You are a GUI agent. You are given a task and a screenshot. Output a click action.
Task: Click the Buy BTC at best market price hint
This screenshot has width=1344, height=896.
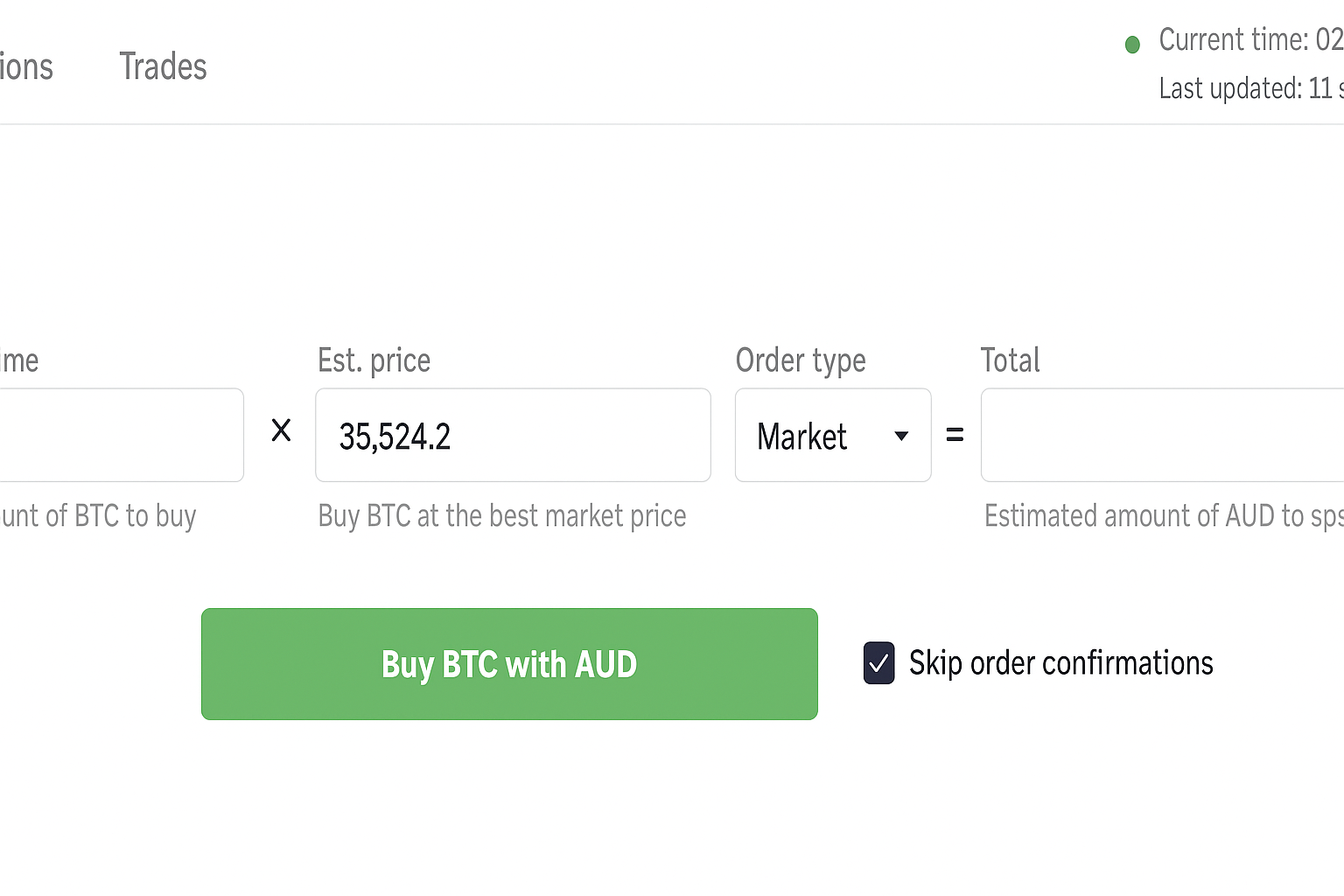[x=501, y=515]
